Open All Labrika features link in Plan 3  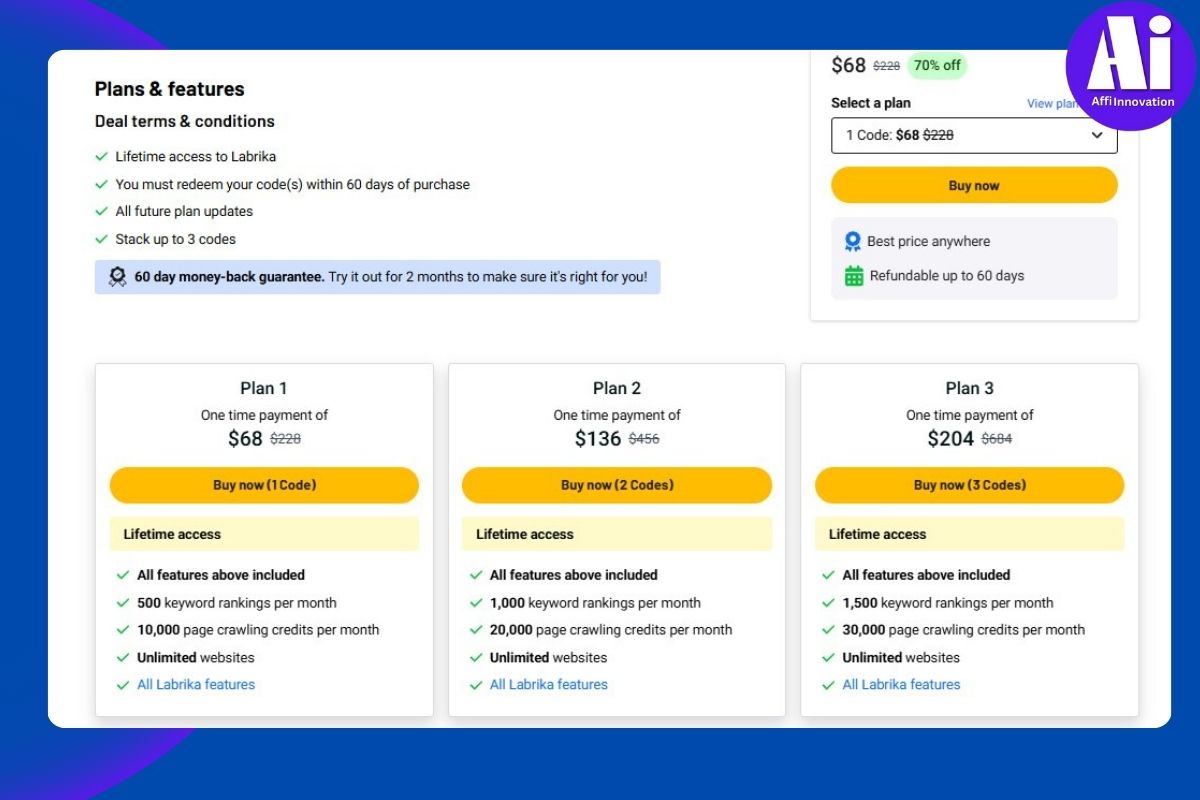[901, 685]
